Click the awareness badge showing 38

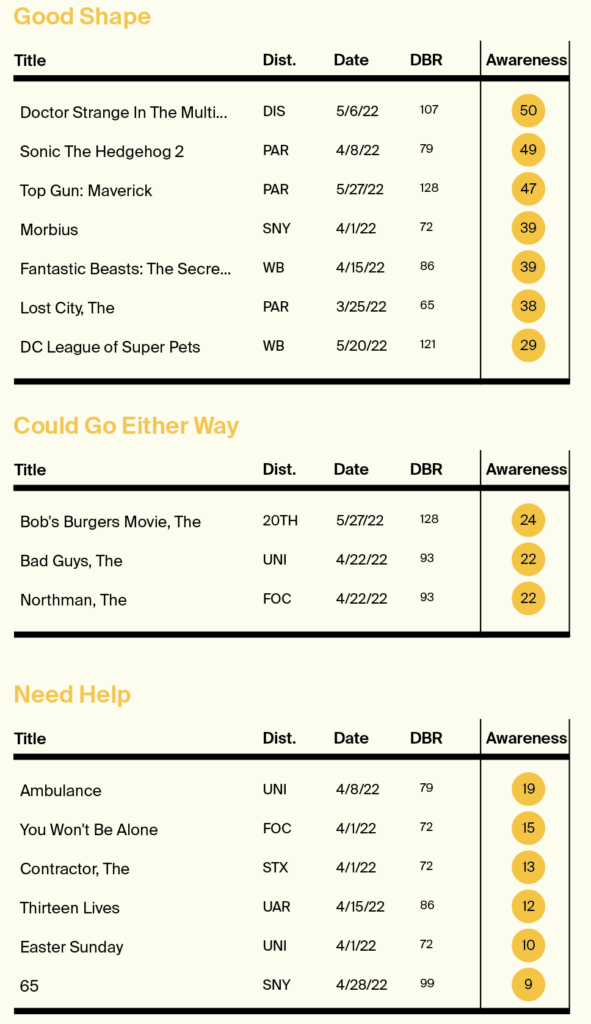point(528,306)
